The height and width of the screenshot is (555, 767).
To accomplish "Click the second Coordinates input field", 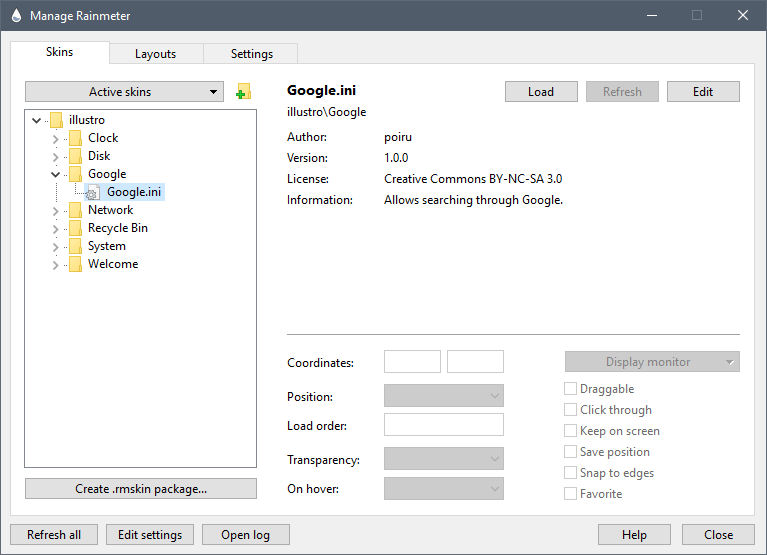I will (x=475, y=361).
